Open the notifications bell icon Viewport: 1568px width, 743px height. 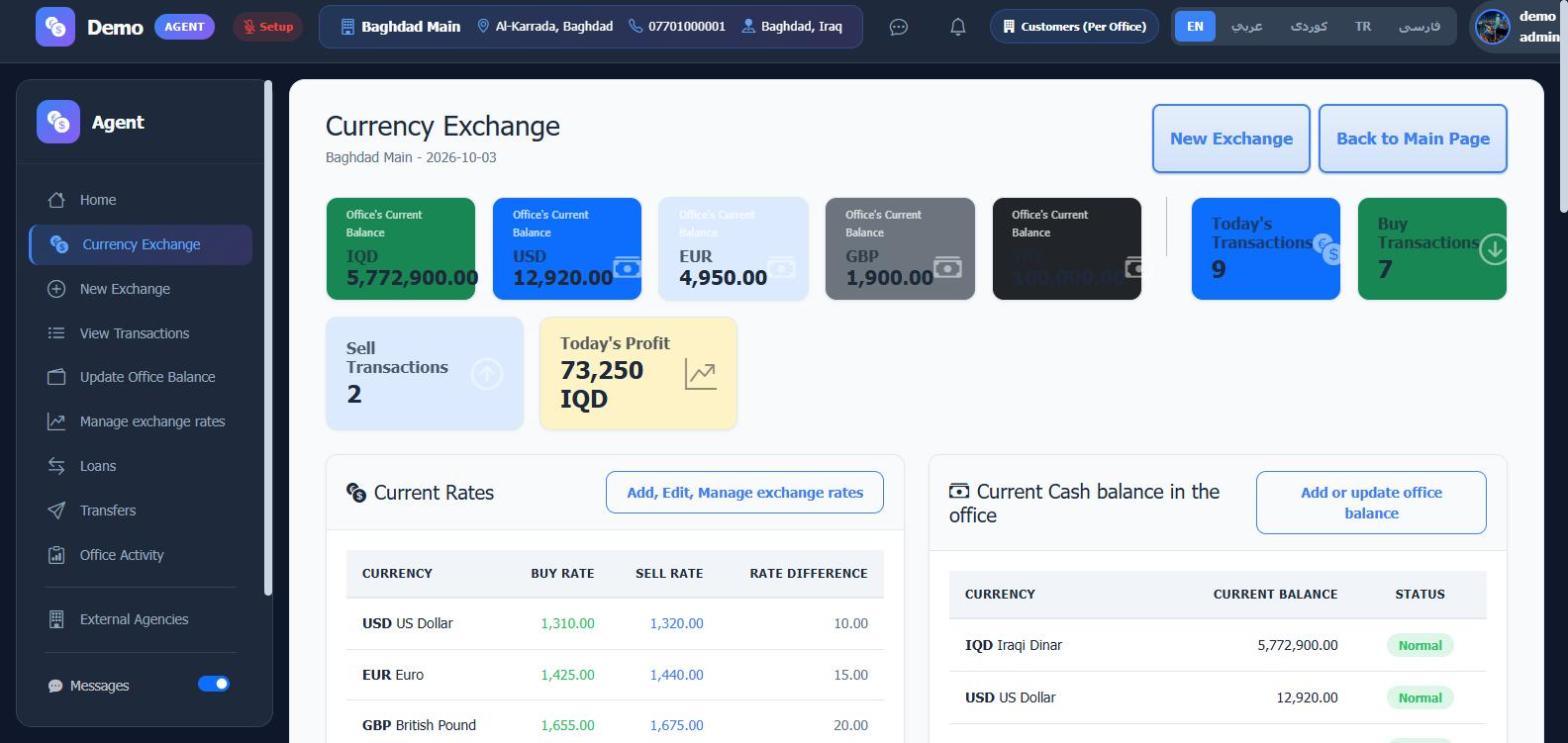point(958,27)
